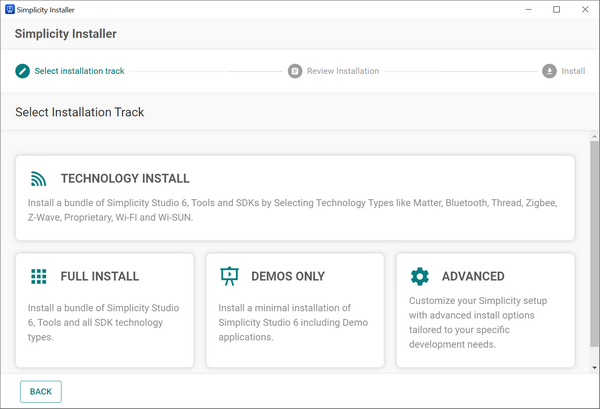Select the TECHNOLOGY INSTALL card title
Screen dimensions: 600x409
[125, 179]
